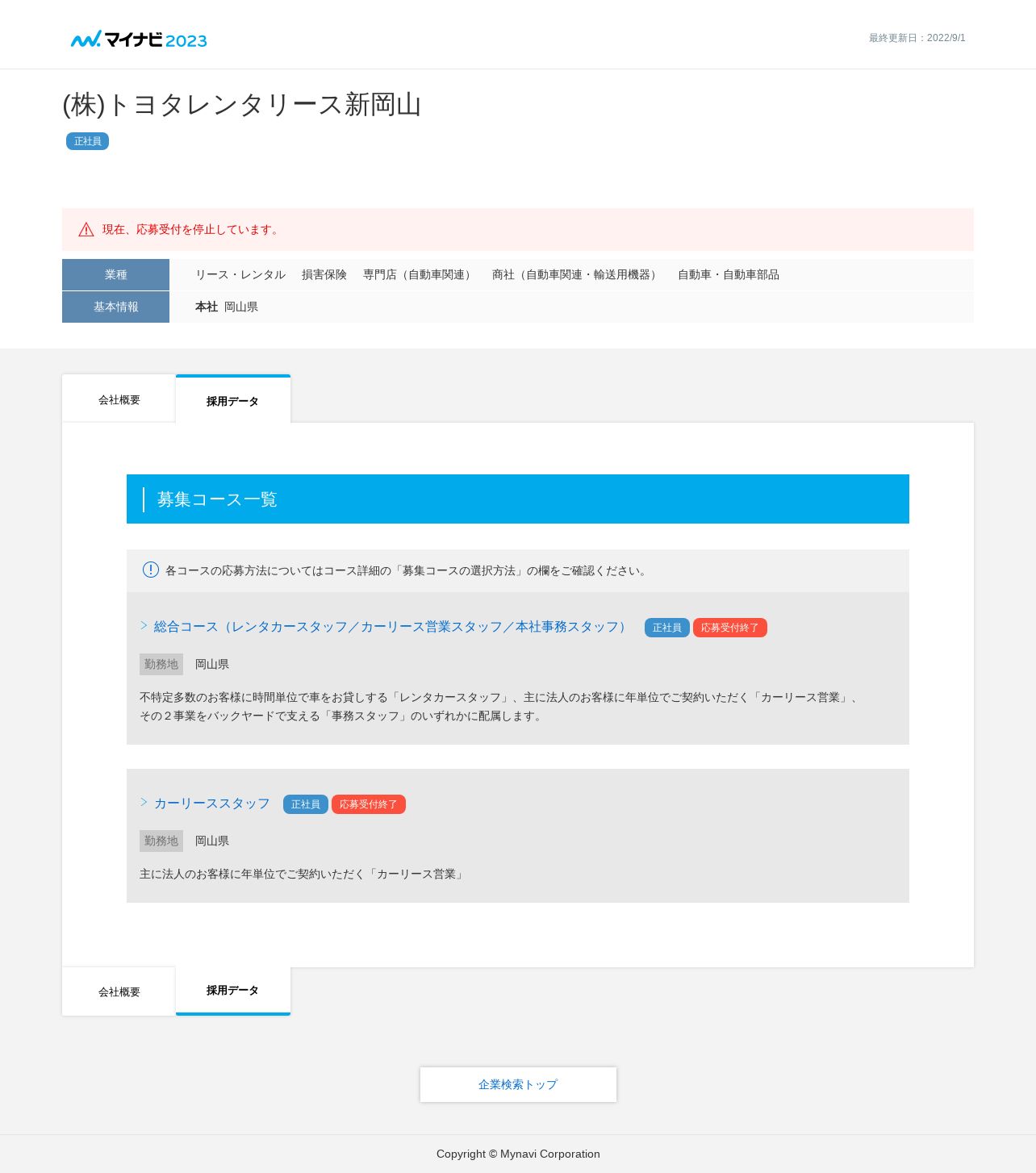Click the 基本情報 header cell

pos(115,307)
